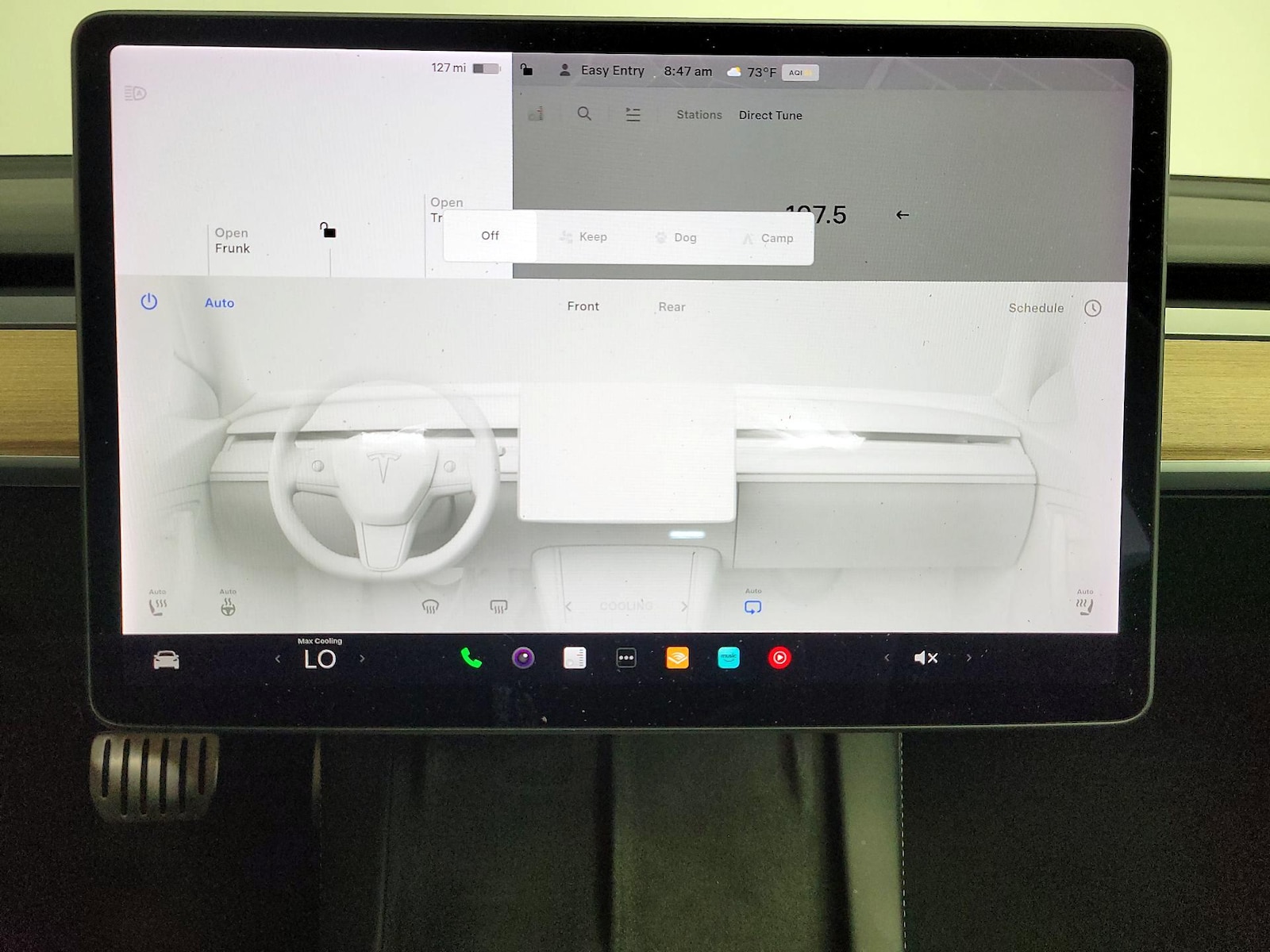
Task: Open the purple Camera app
Action: click(x=523, y=658)
